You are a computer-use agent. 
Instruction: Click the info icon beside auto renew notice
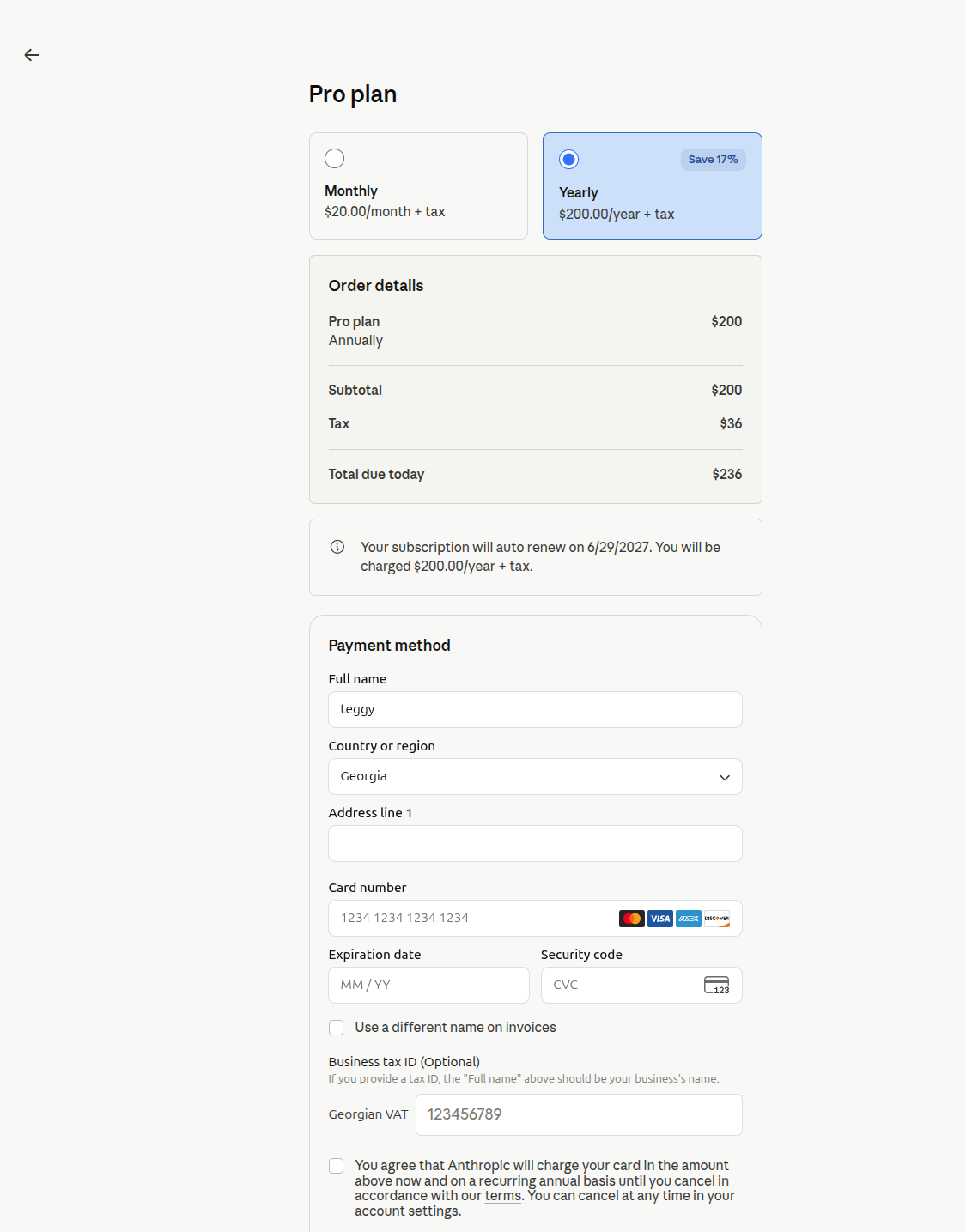pyautogui.click(x=337, y=547)
